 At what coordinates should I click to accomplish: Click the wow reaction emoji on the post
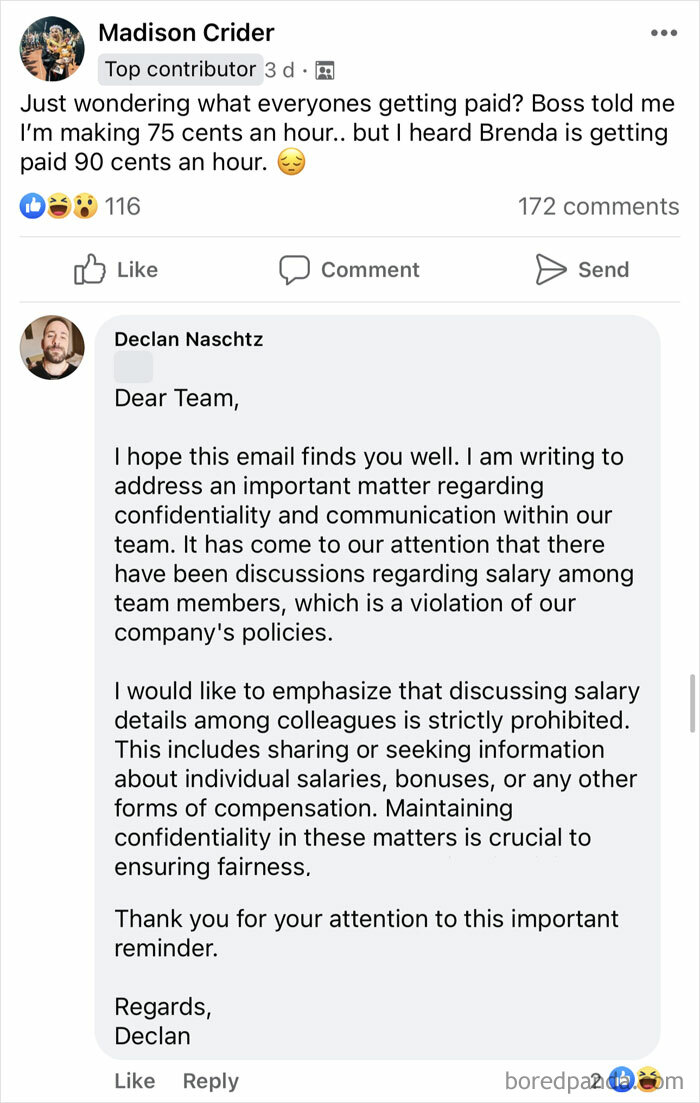point(83,206)
